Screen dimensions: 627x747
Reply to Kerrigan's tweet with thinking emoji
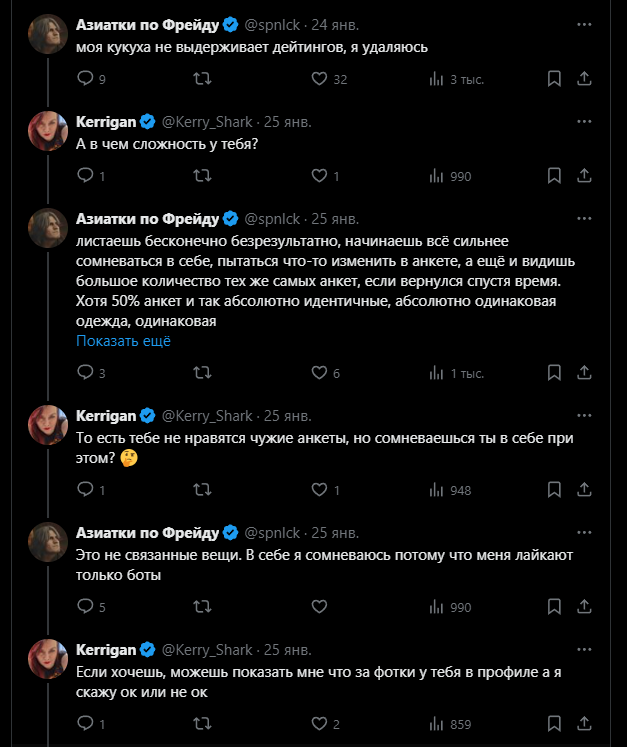[85, 490]
